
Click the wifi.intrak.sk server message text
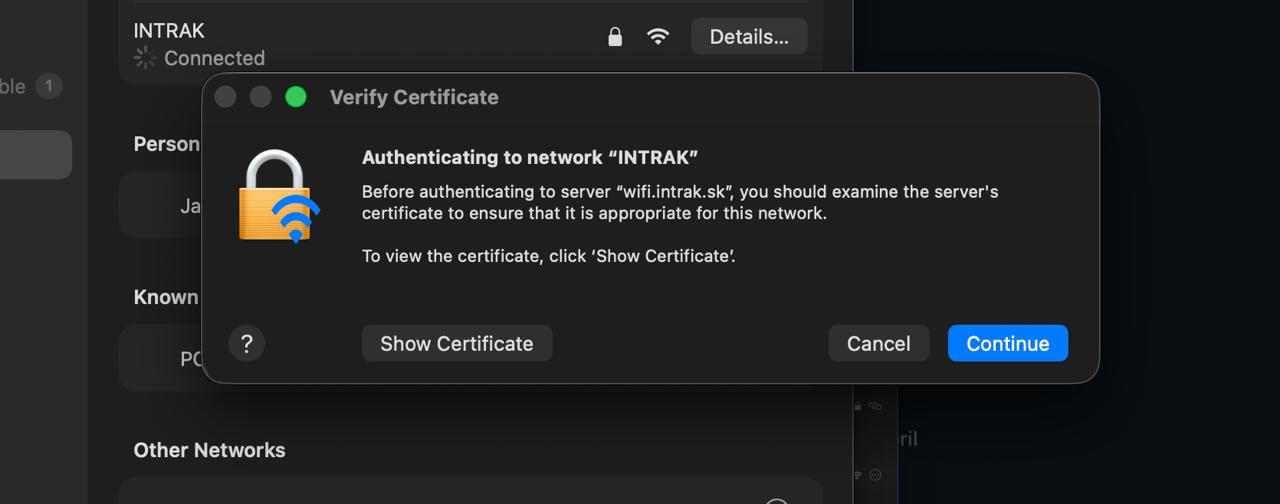680,202
